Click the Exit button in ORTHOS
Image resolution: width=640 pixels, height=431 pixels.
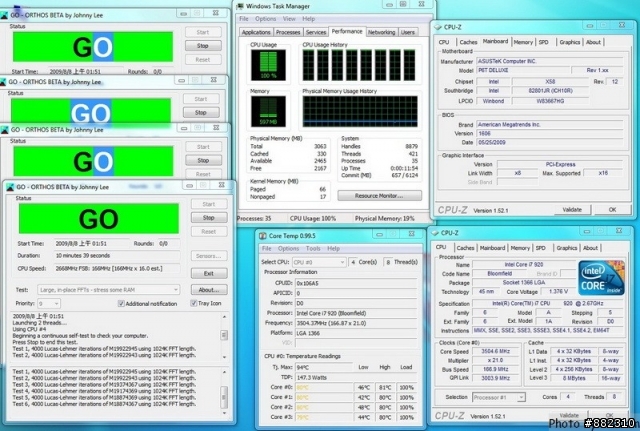[x=209, y=273]
